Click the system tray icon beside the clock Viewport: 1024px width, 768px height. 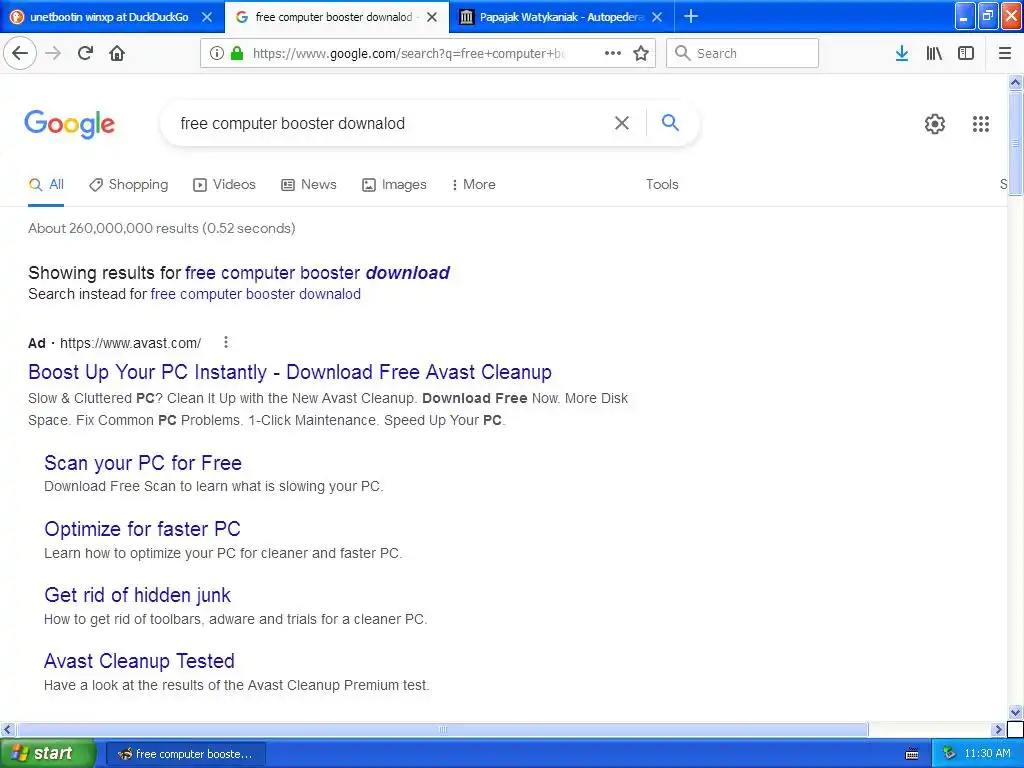(950, 753)
